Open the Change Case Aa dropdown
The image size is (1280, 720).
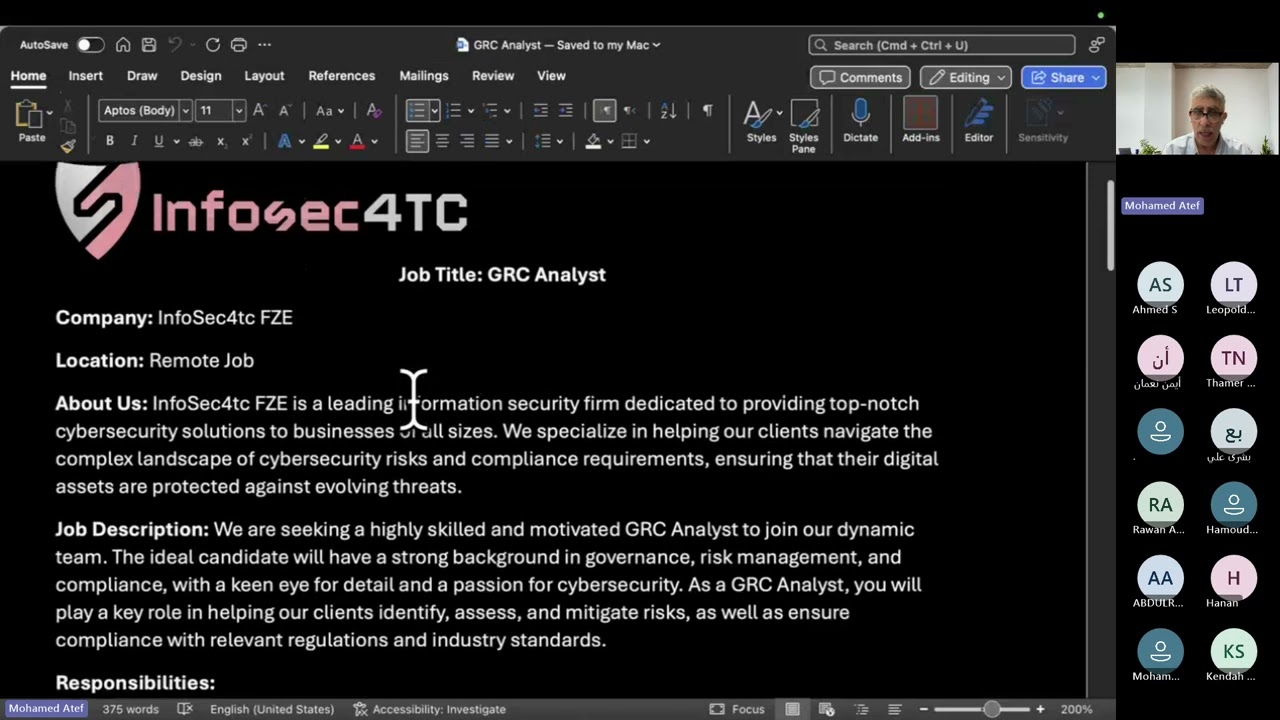pos(329,110)
